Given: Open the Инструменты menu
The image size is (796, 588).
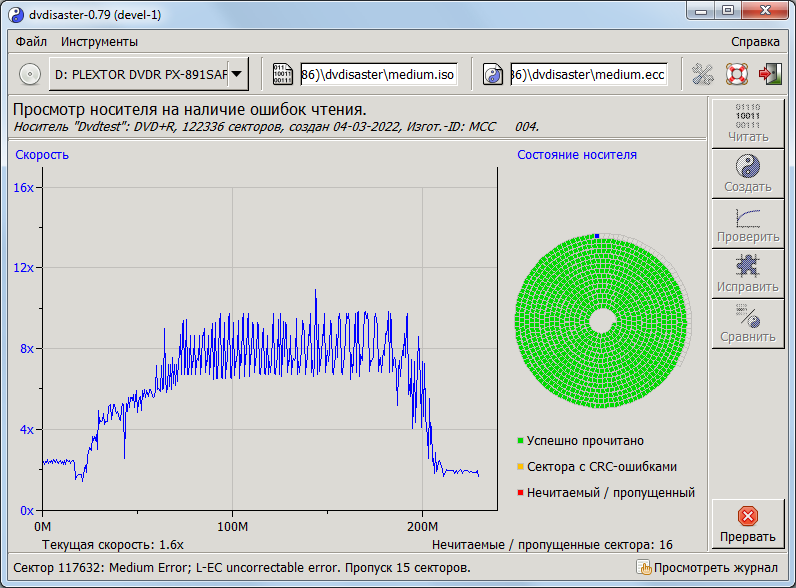Looking at the screenshot, I should tap(99, 42).
